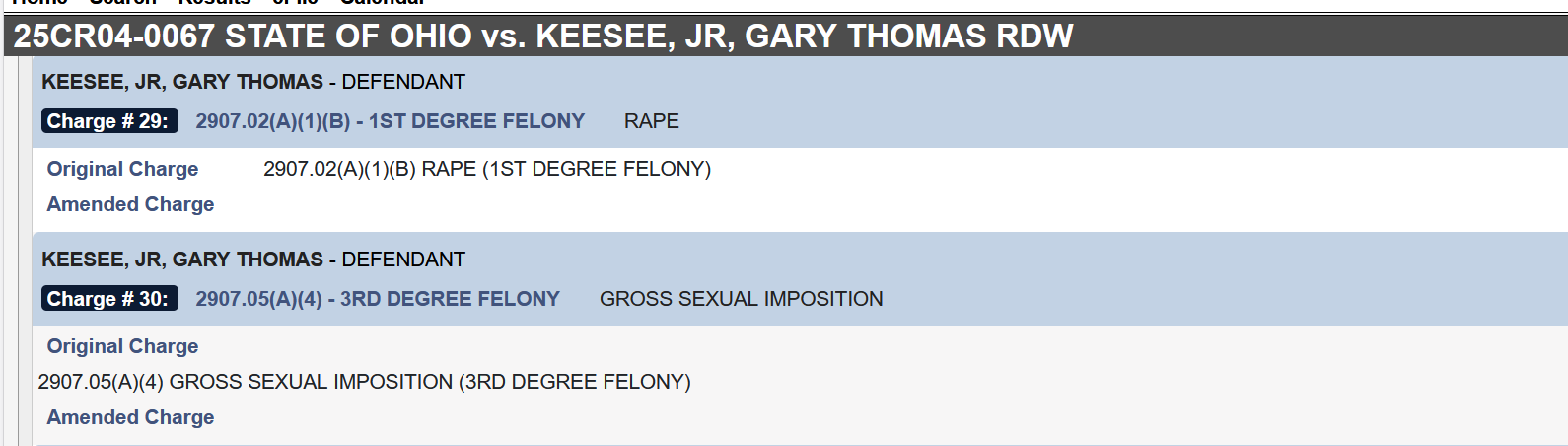The image size is (1568, 446).
Task: Open the 2907.05(A)(4) 3rd Degree Felony link
Action: [x=378, y=299]
